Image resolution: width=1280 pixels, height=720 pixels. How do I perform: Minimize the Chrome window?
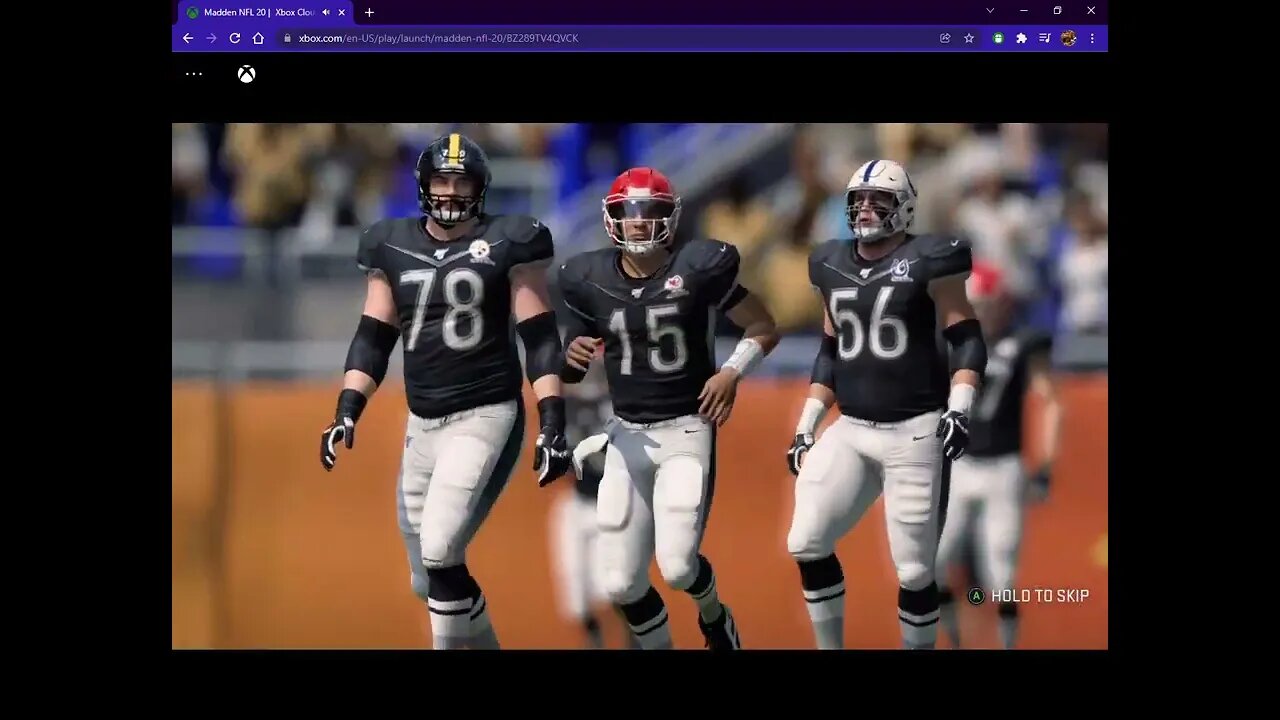click(x=1023, y=11)
